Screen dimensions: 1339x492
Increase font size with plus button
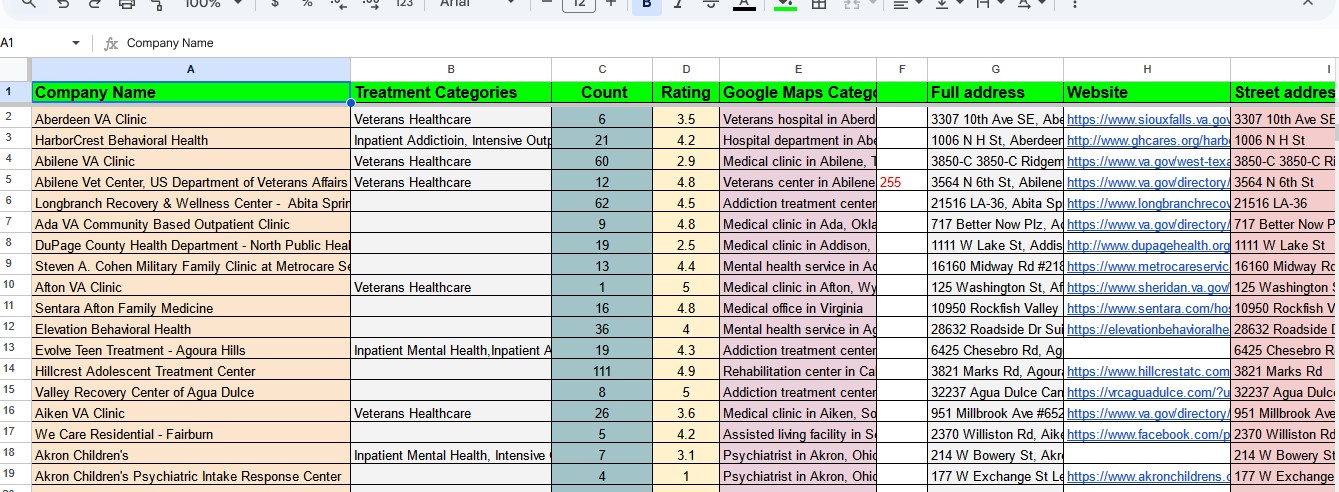(611, 3)
